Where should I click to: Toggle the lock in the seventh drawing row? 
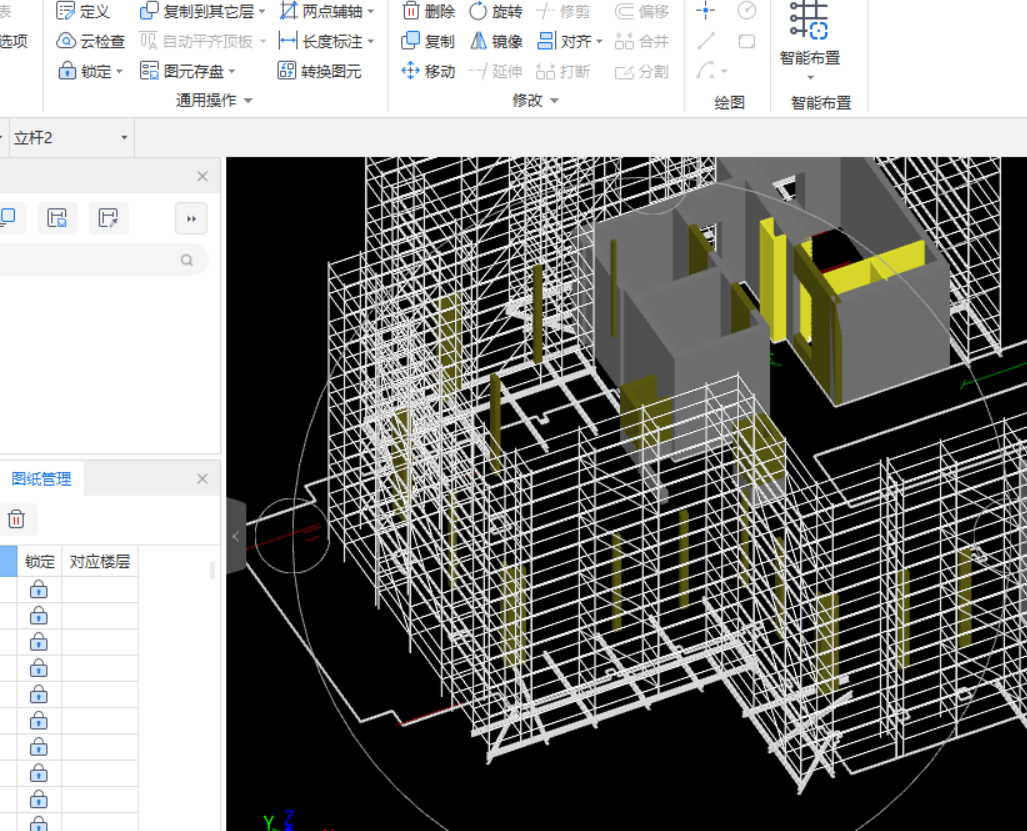(x=39, y=747)
